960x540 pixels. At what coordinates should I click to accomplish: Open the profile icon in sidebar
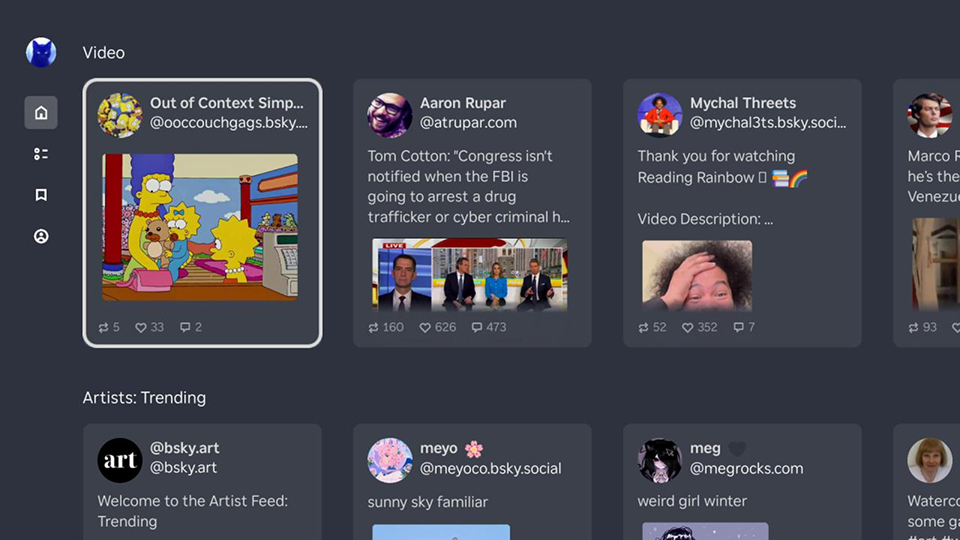coord(41,237)
